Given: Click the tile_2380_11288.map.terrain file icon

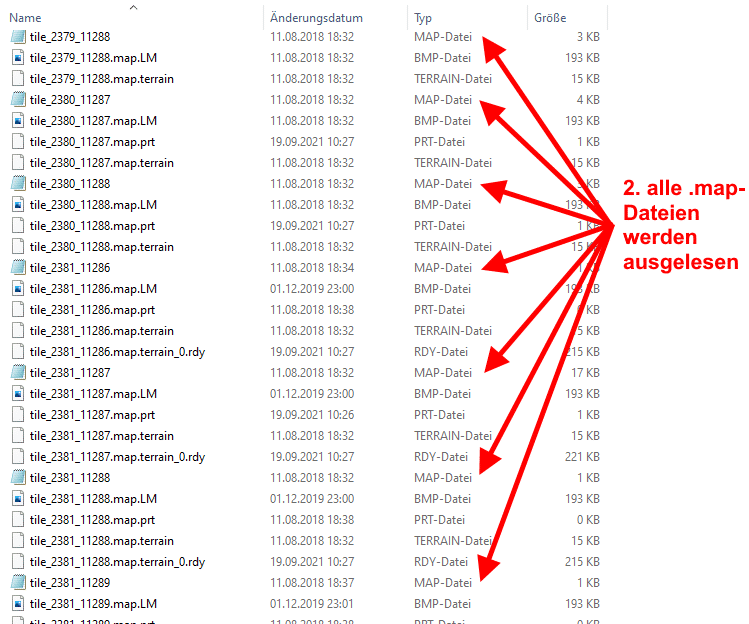Looking at the screenshot, I should pos(17,247).
